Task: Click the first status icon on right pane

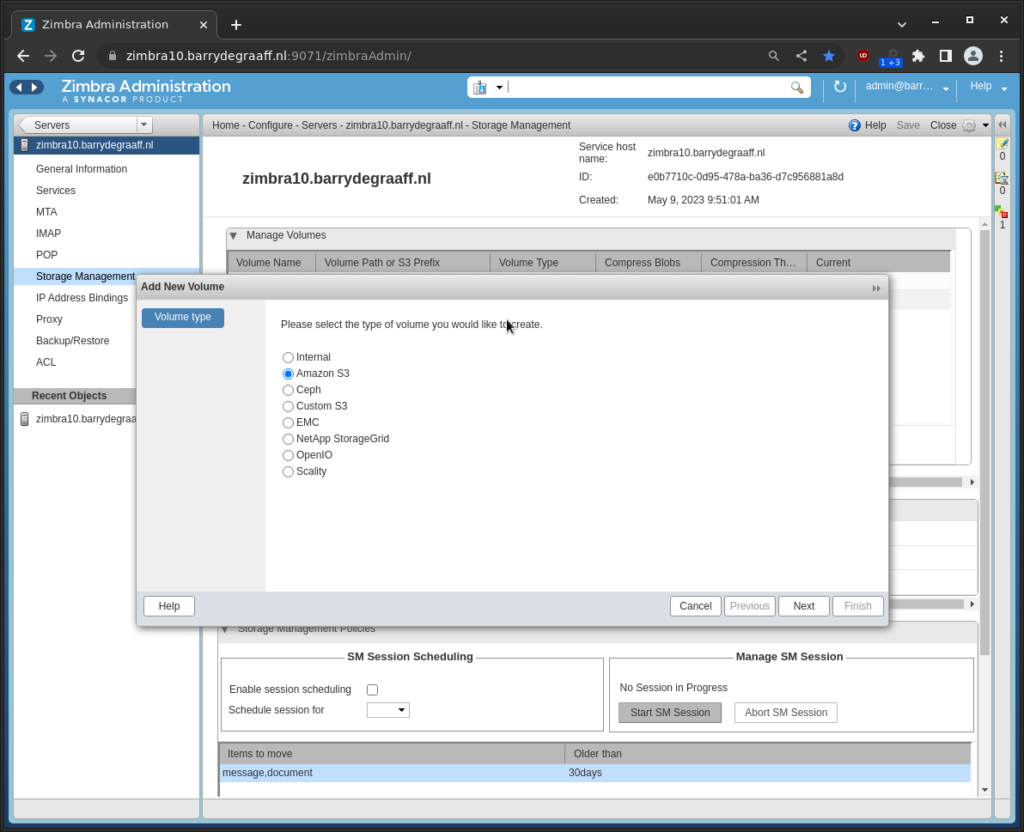Action: (x=1002, y=143)
